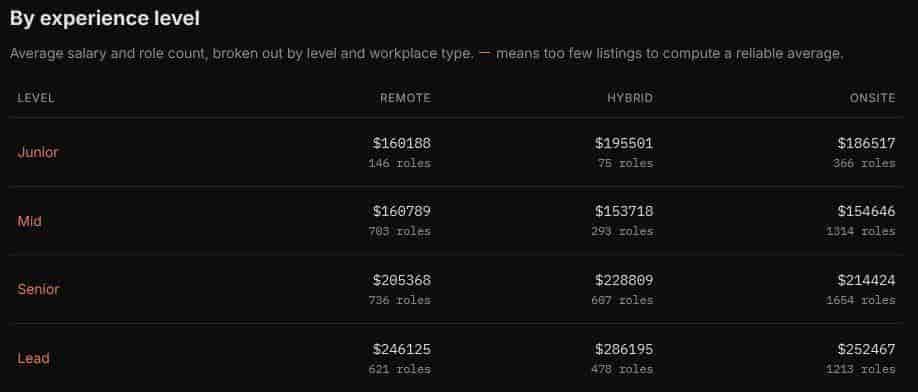The width and height of the screenshot is (918, 392).
Task: Select Junior hybrid salary $195501
Action: click(x=624, y=143)
